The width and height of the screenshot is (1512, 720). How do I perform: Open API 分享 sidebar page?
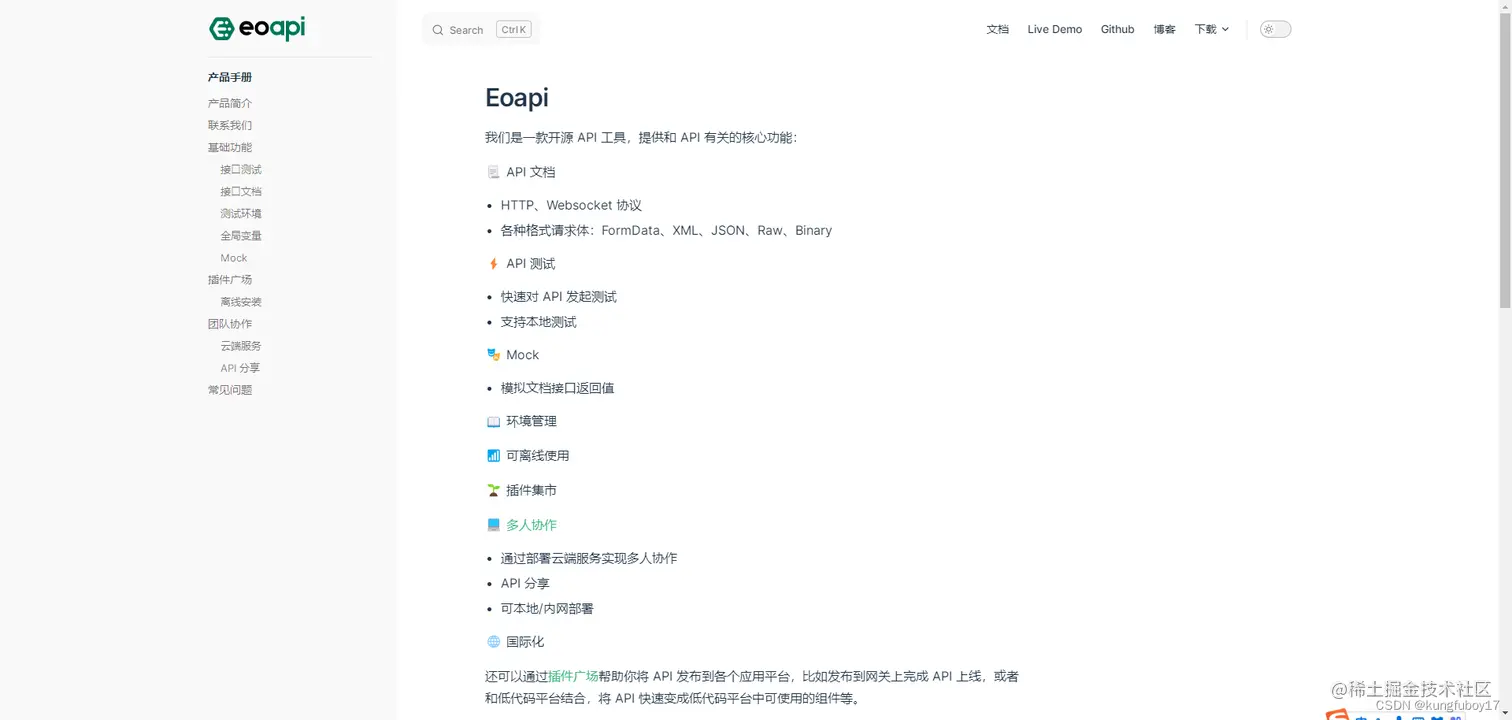(x=240, y=367)
